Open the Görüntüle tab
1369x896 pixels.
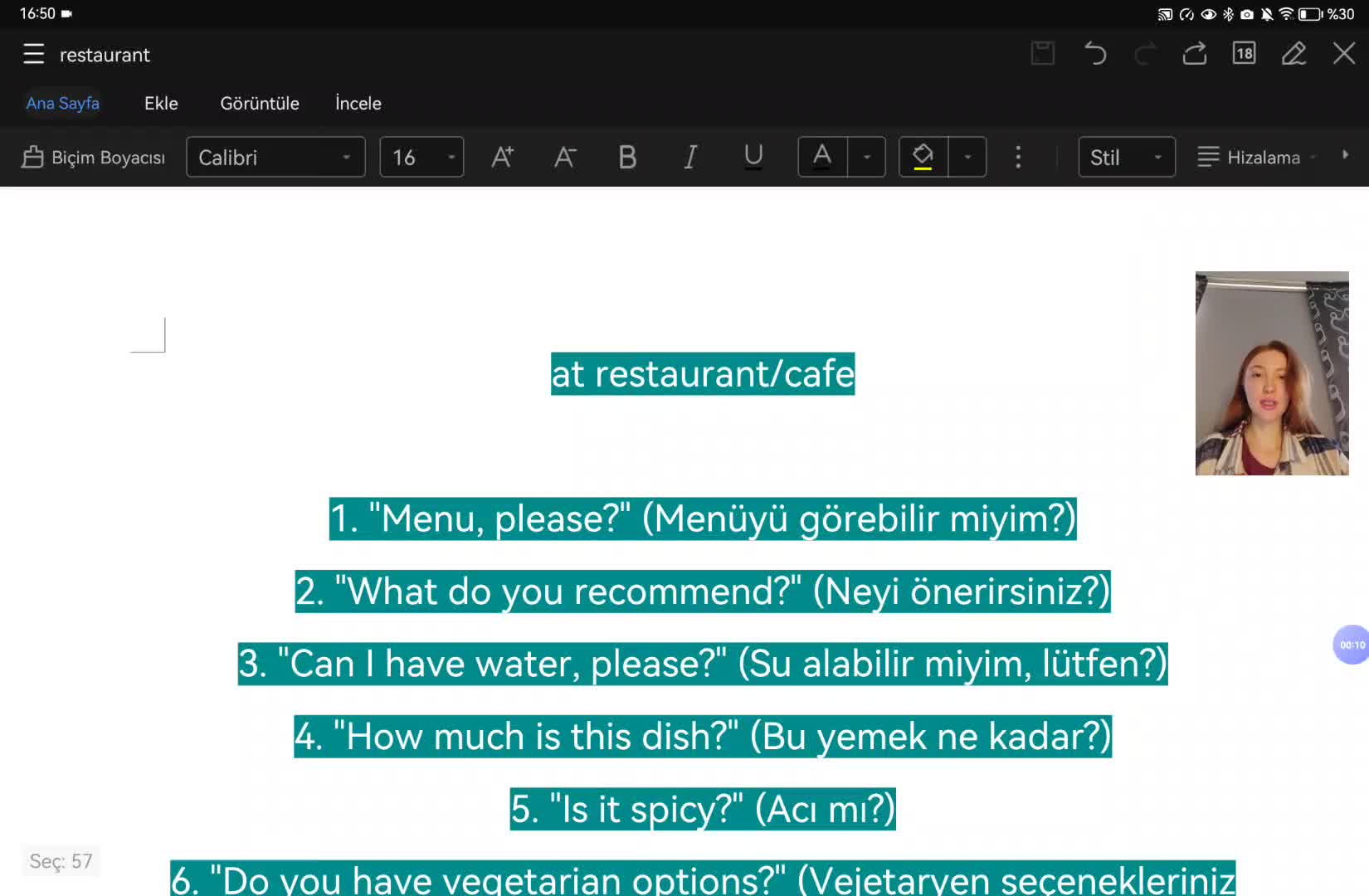[260, 103]
